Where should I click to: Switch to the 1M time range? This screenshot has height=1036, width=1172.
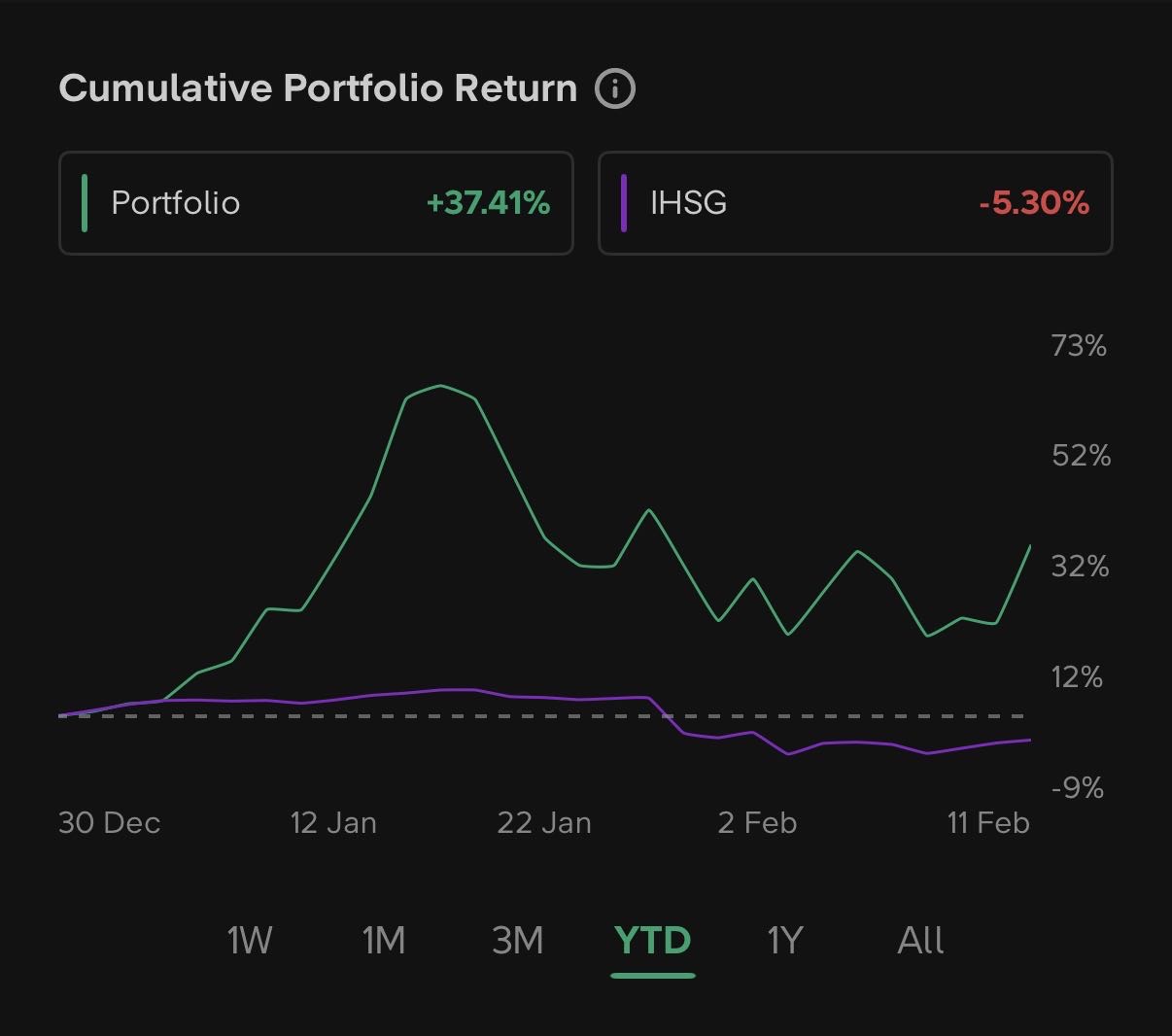tap(384, 940)
